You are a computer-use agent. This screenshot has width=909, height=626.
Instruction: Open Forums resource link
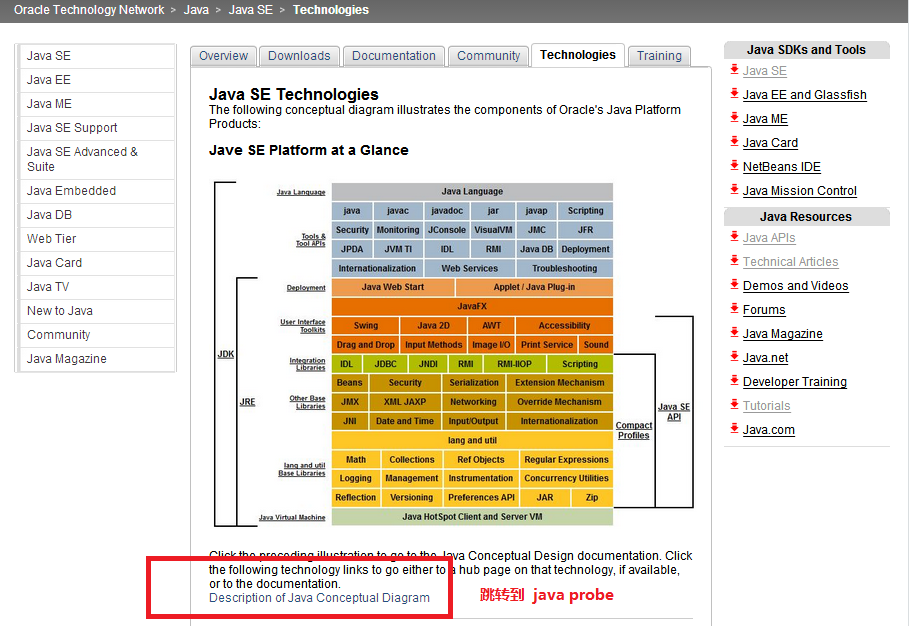[764, 310]
